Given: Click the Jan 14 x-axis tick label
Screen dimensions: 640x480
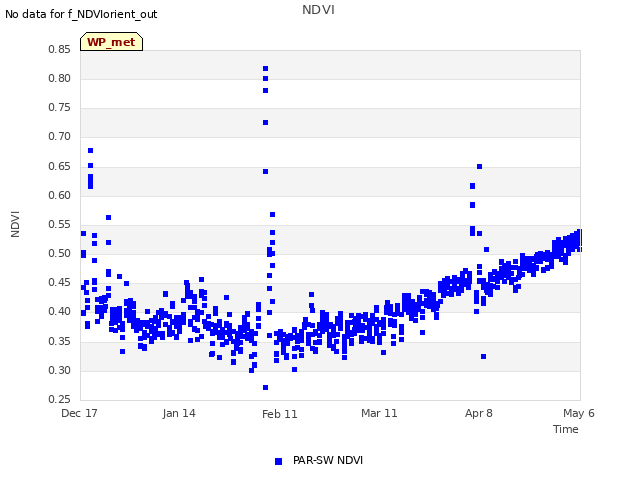Looking at the screenshot, I should [179, 413].
